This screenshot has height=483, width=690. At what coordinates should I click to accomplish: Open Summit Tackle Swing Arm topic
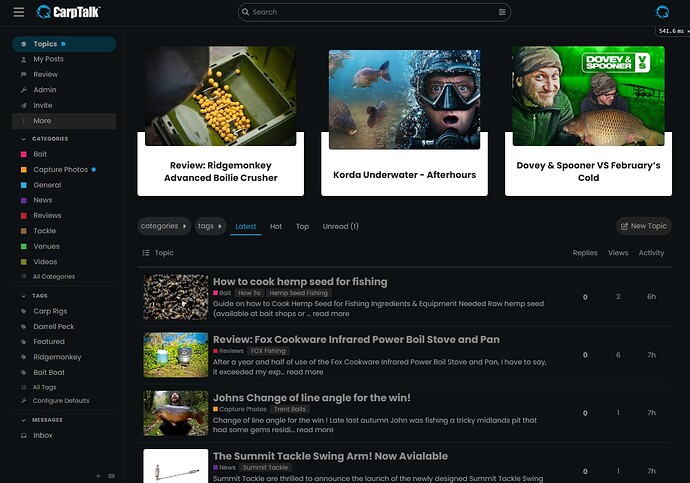point(330,456)
